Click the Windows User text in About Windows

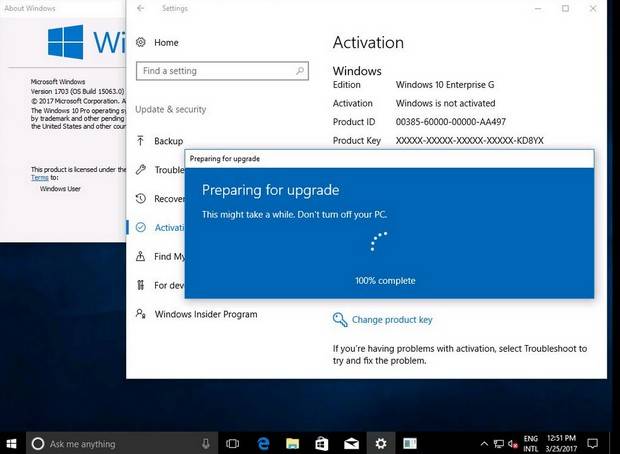coord(60,189)
